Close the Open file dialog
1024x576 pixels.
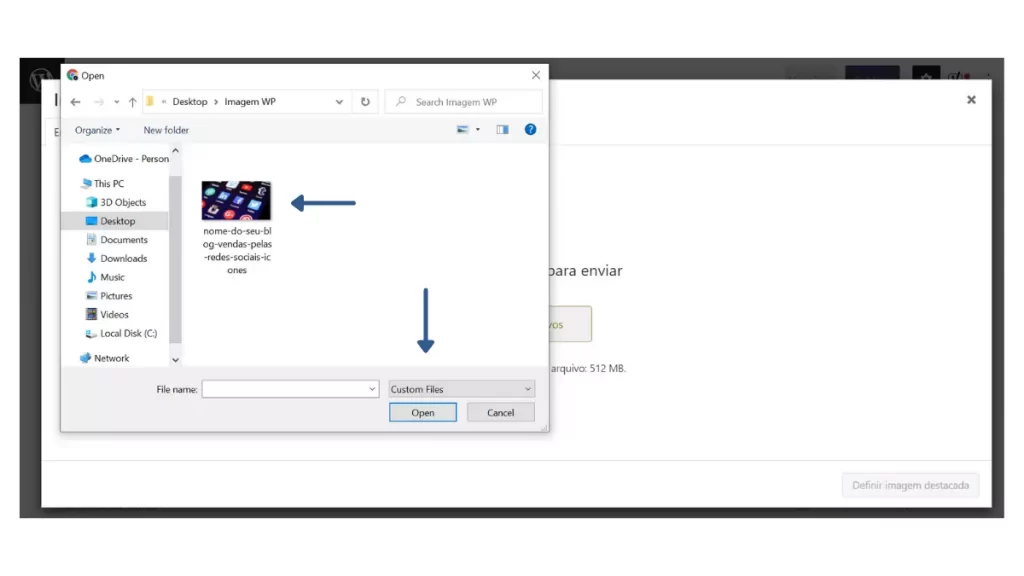click(536, 75)
